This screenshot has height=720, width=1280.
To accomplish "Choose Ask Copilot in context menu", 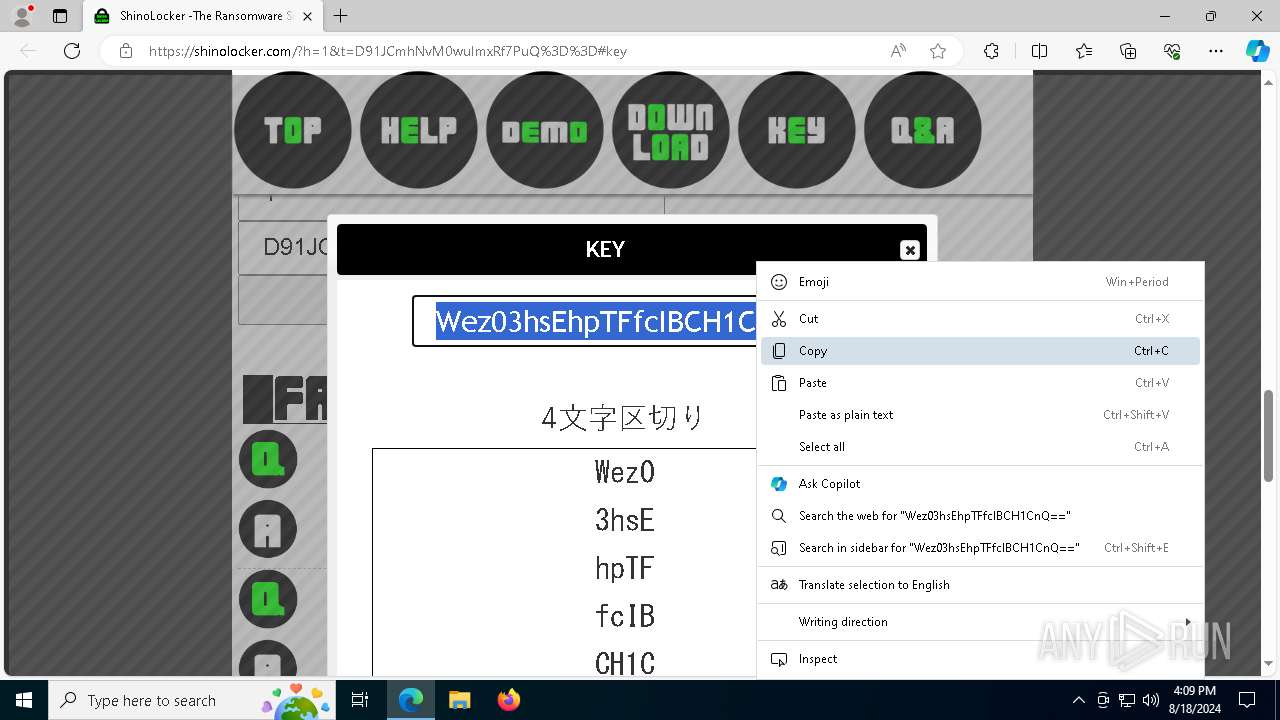I will 980,484.
